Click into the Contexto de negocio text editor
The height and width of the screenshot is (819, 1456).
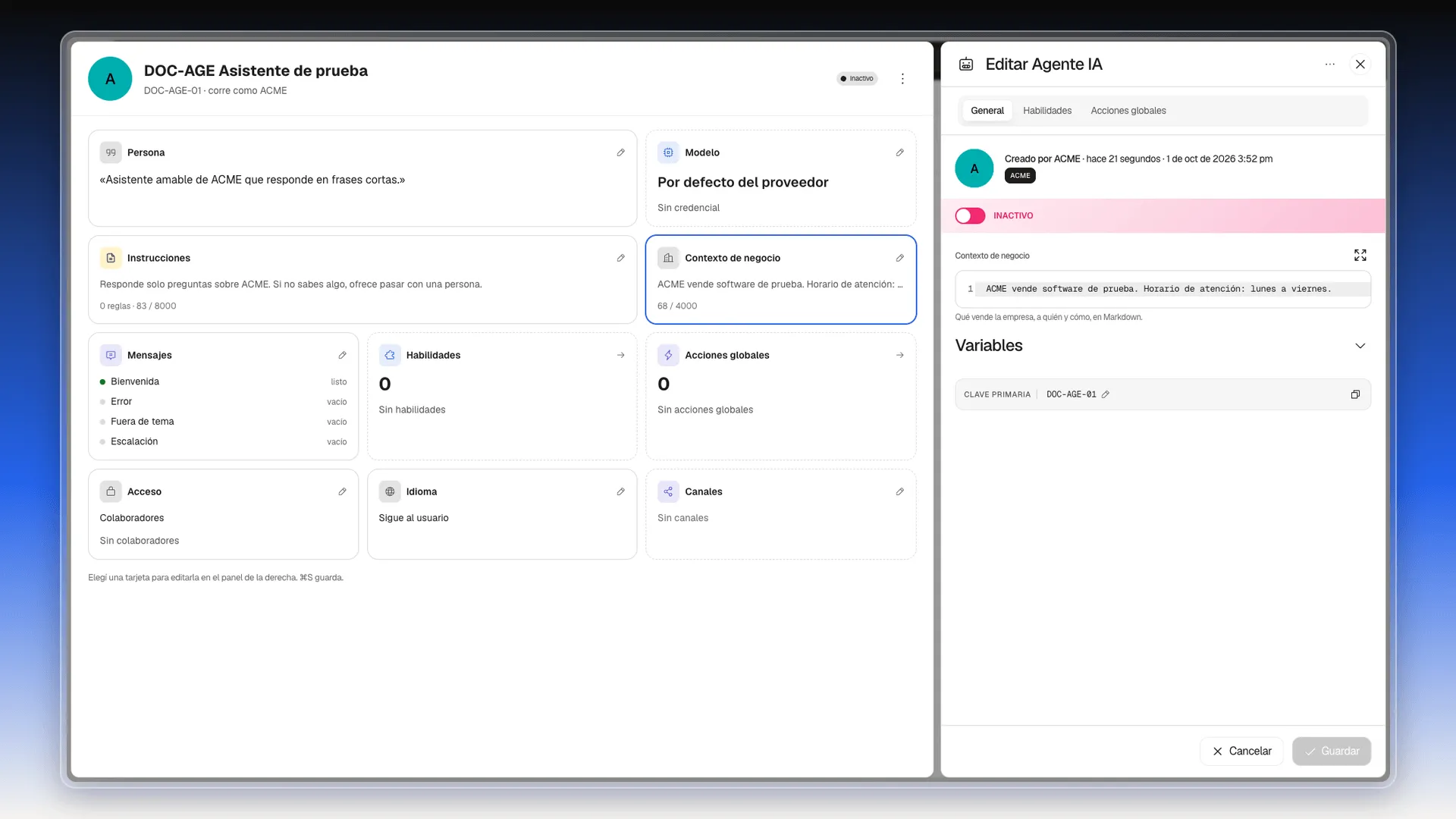tap(1163, 289)
